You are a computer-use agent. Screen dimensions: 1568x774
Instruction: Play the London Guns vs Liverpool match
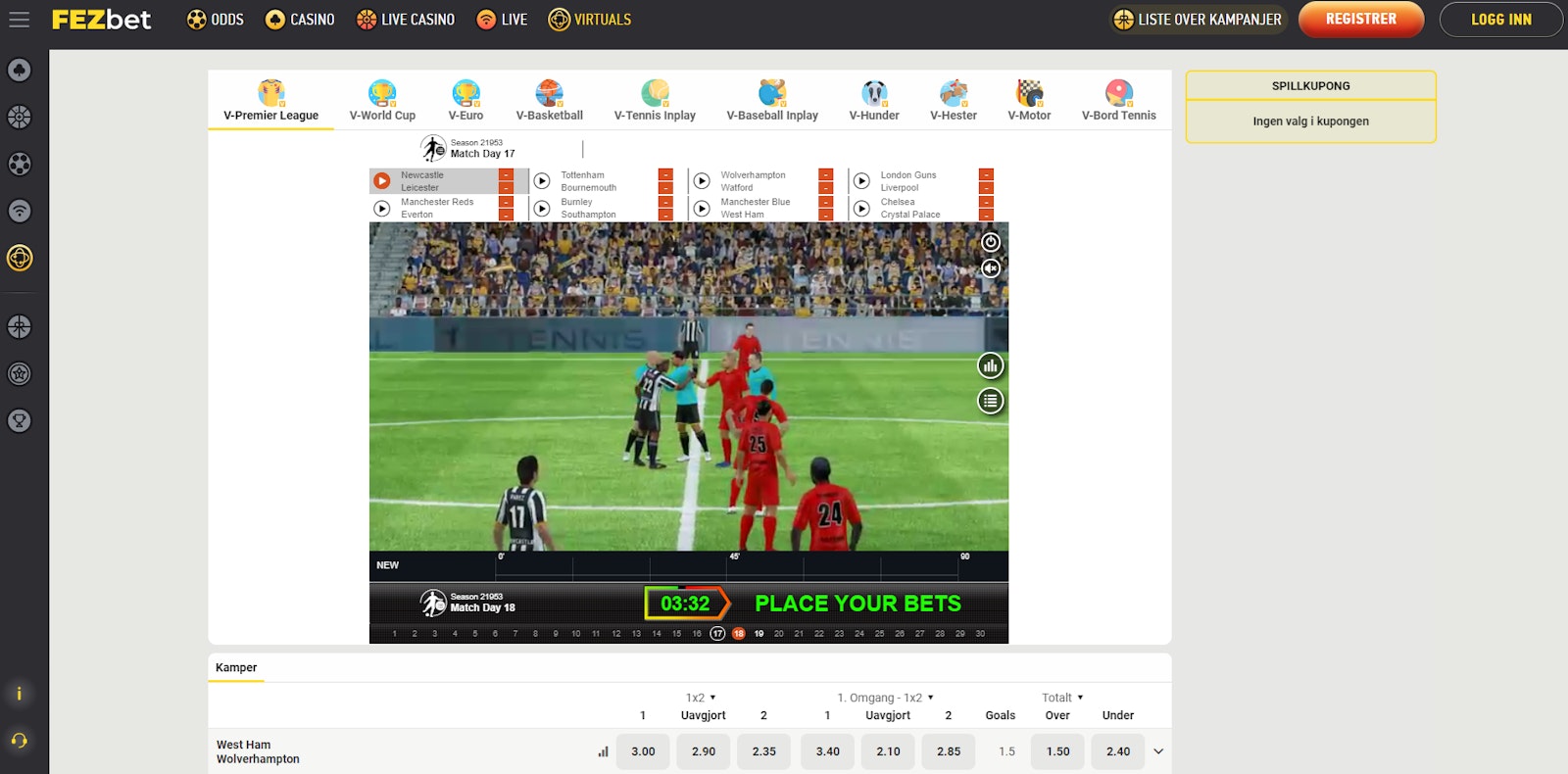coord(861,181)
